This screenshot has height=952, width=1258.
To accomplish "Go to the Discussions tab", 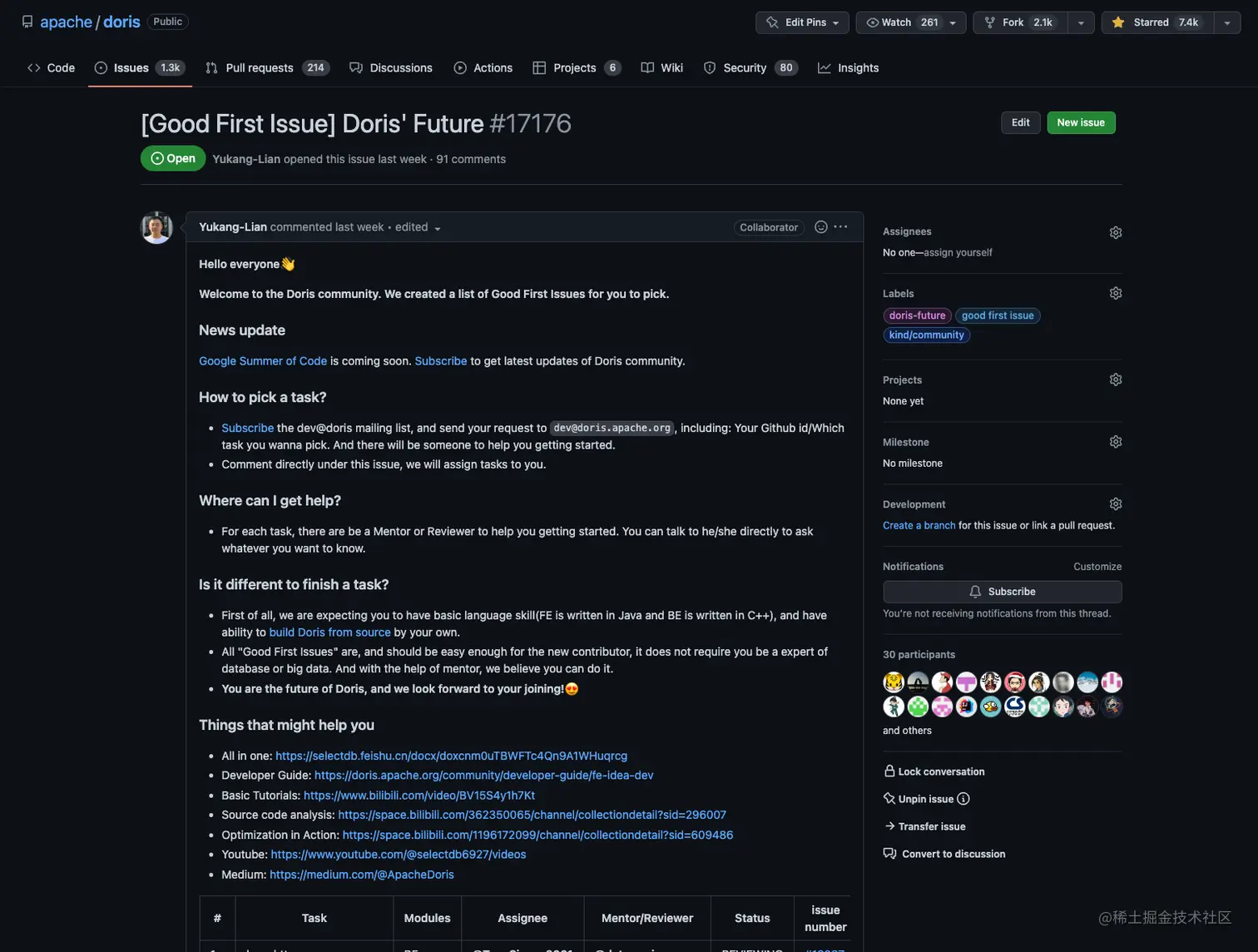I will pos(391,68).
